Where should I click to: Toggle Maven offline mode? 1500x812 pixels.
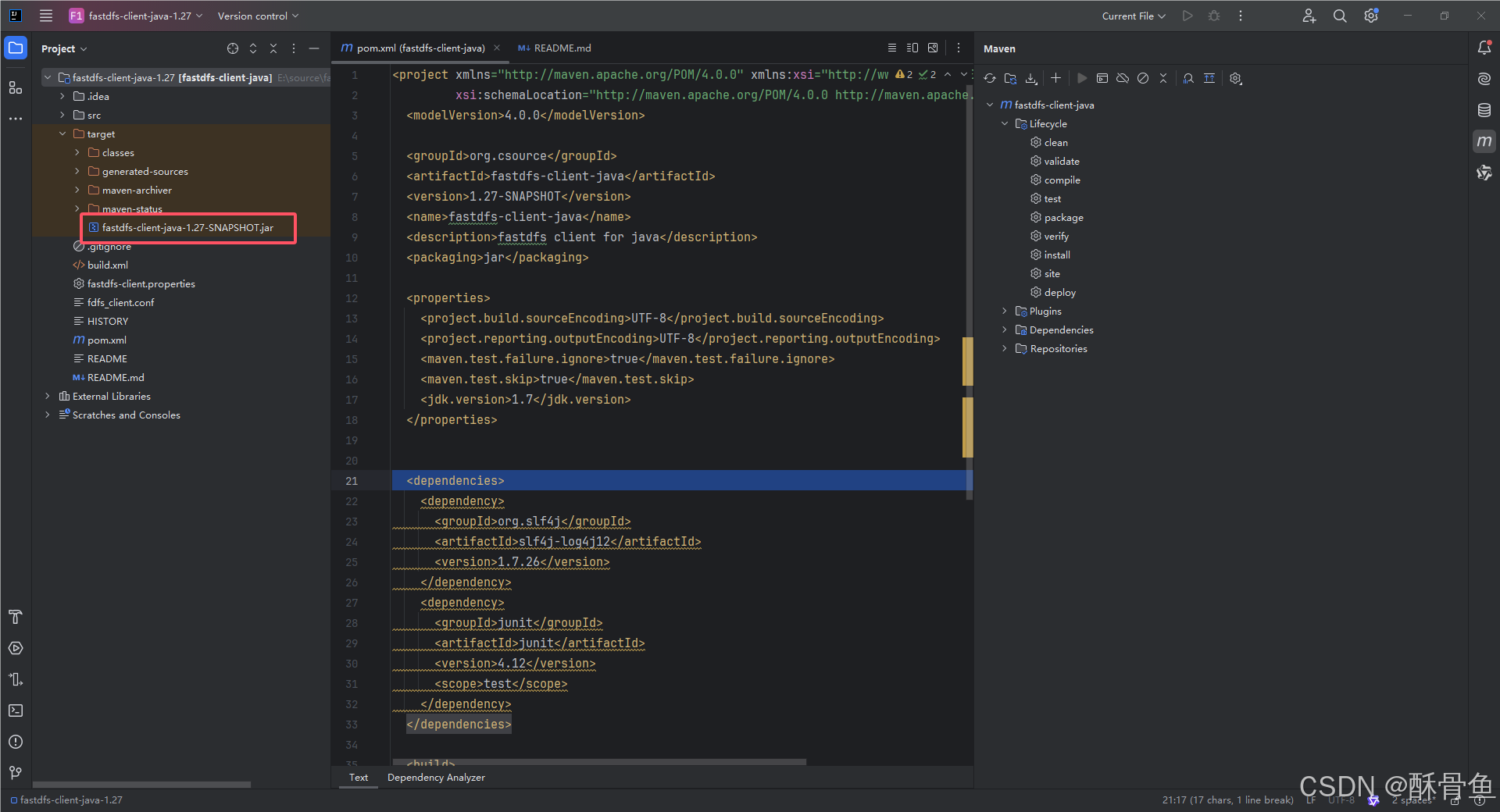[x=1123, y=78]
